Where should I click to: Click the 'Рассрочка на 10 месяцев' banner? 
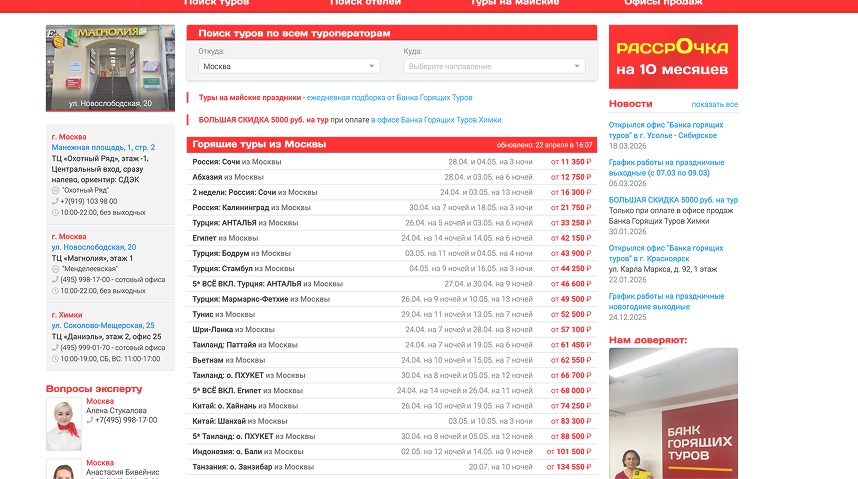point(673,57)
